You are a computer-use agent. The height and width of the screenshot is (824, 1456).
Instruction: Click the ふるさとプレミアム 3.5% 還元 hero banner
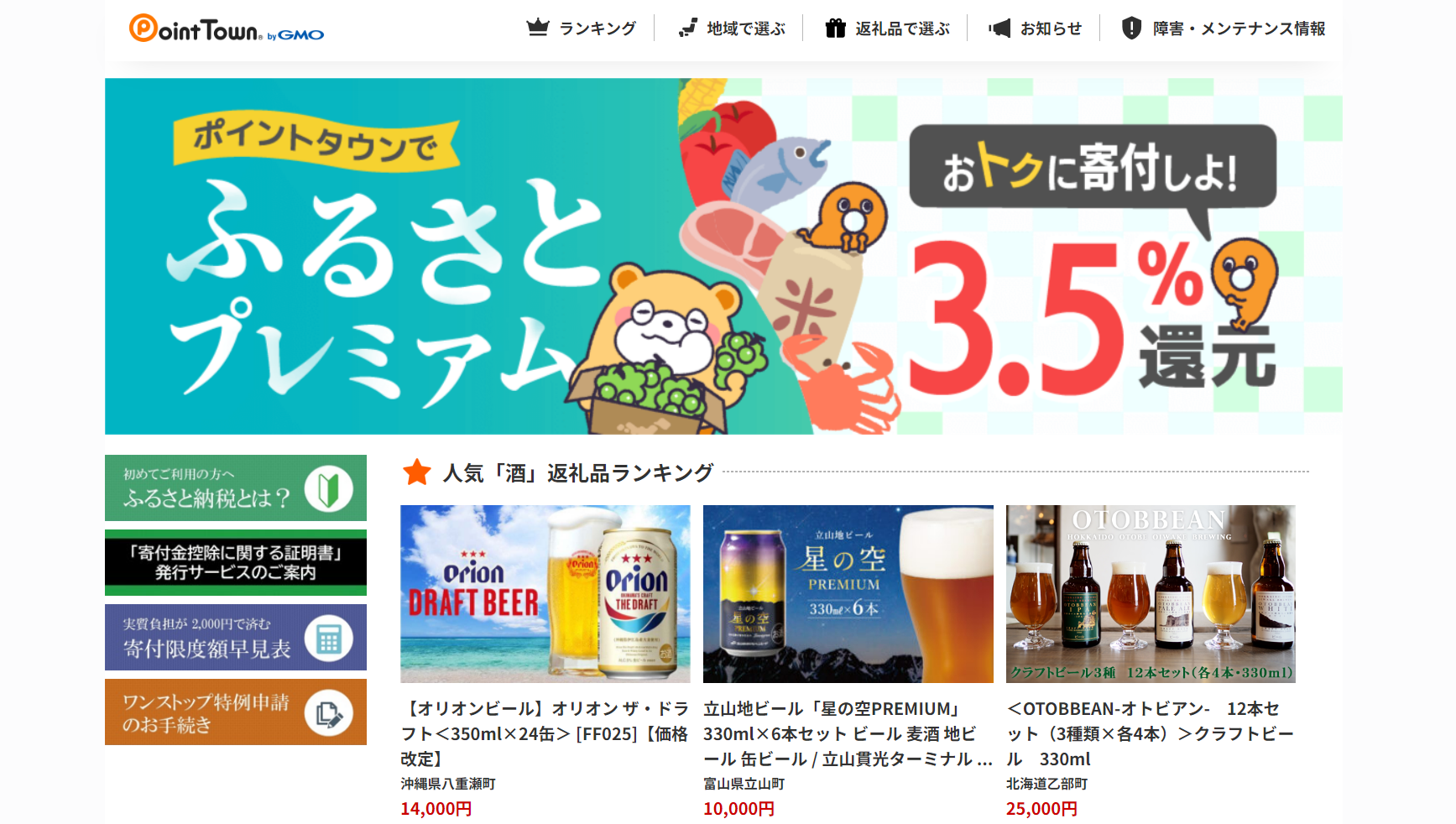coord(723,256)
